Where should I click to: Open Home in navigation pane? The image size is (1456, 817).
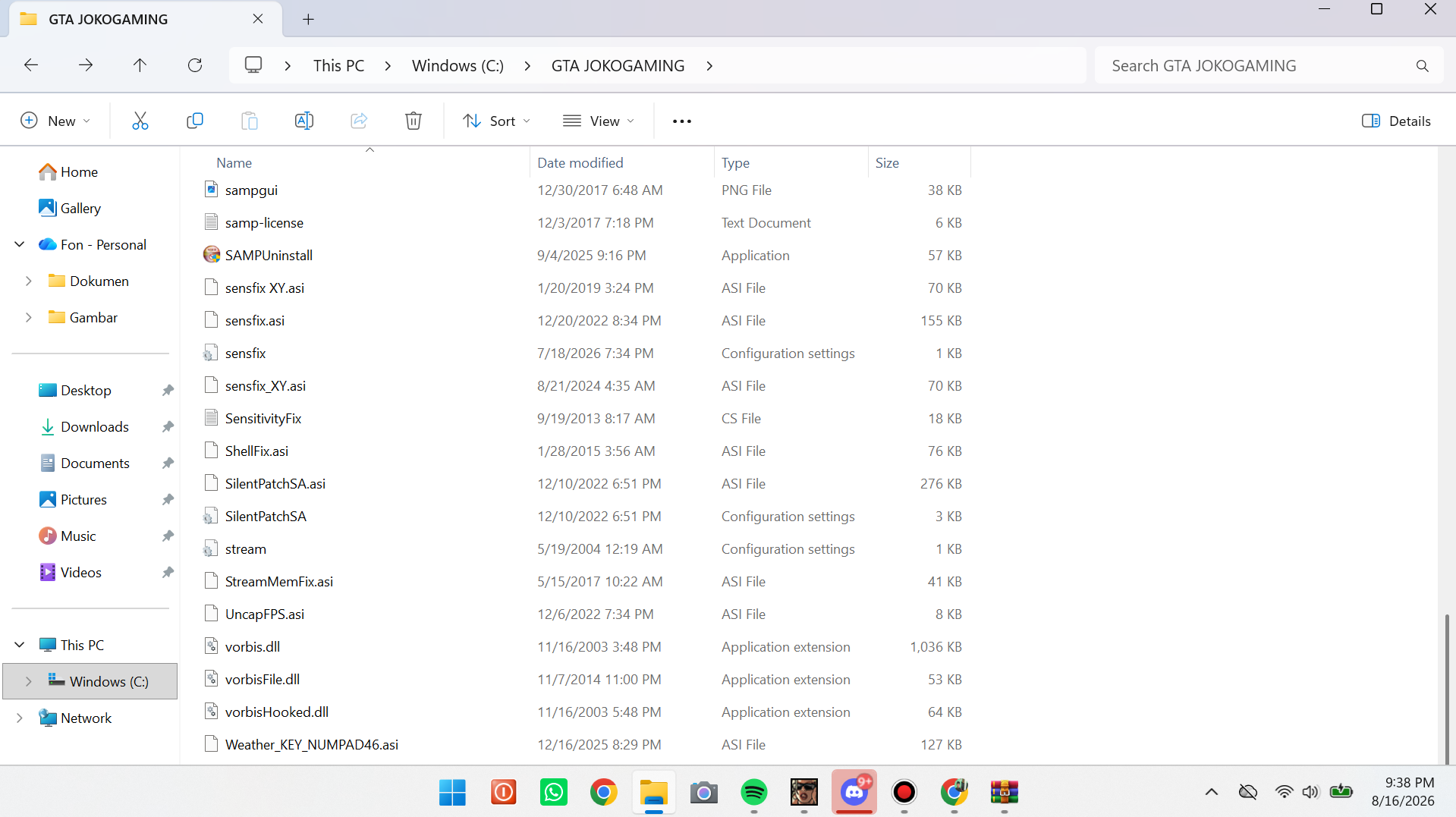point(79,172)
